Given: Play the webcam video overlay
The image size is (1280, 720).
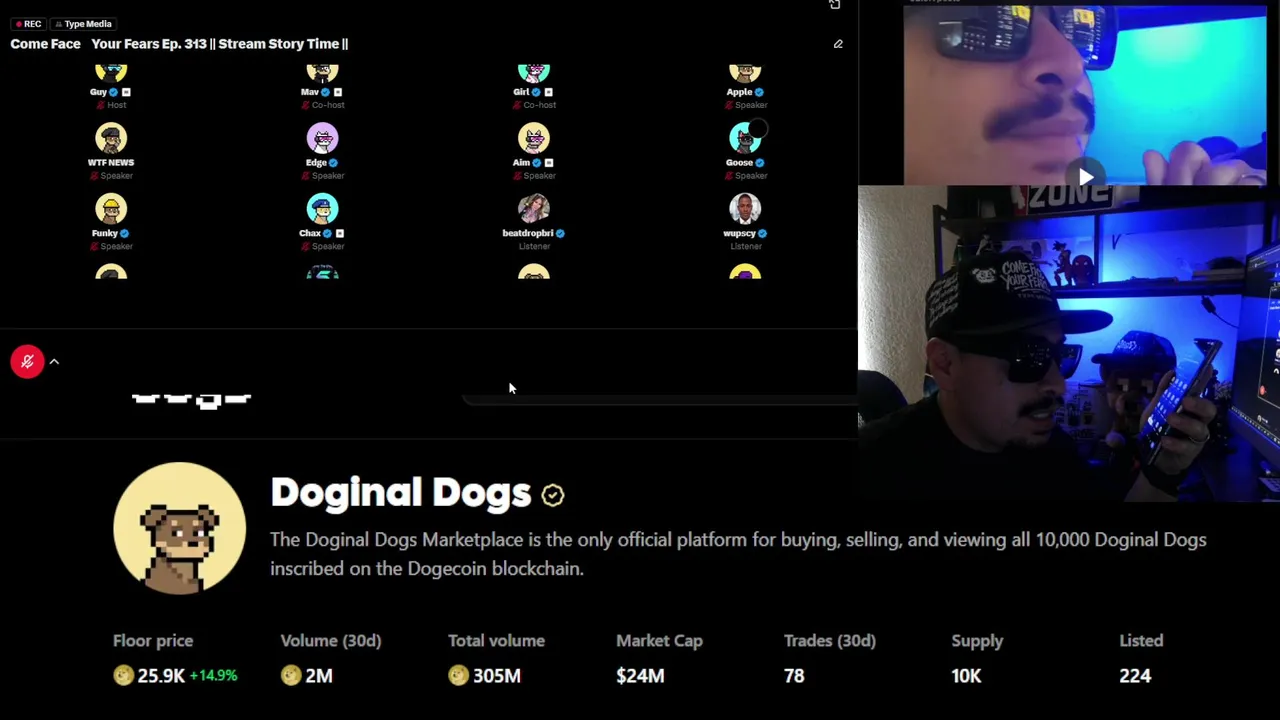Looking at the screenshot, I should click(1086, 177).
